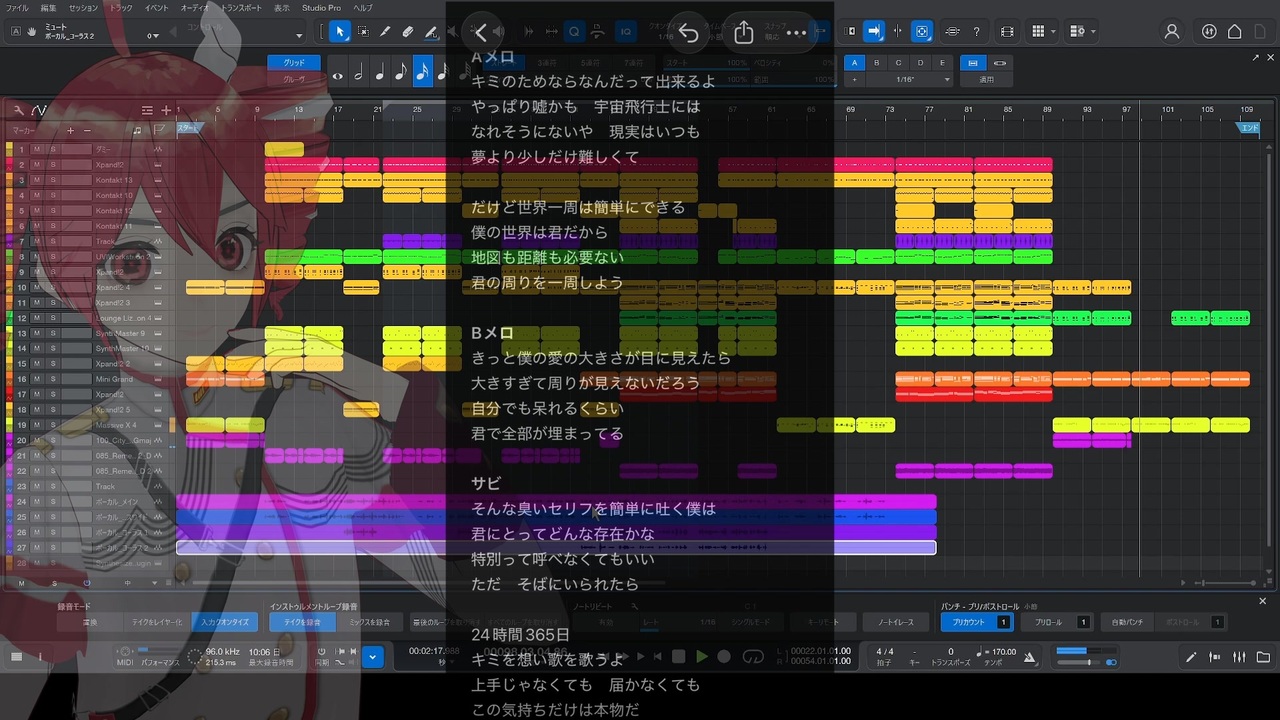
Task: Open the ファイル menu
Action: click(x=18, y=7)
